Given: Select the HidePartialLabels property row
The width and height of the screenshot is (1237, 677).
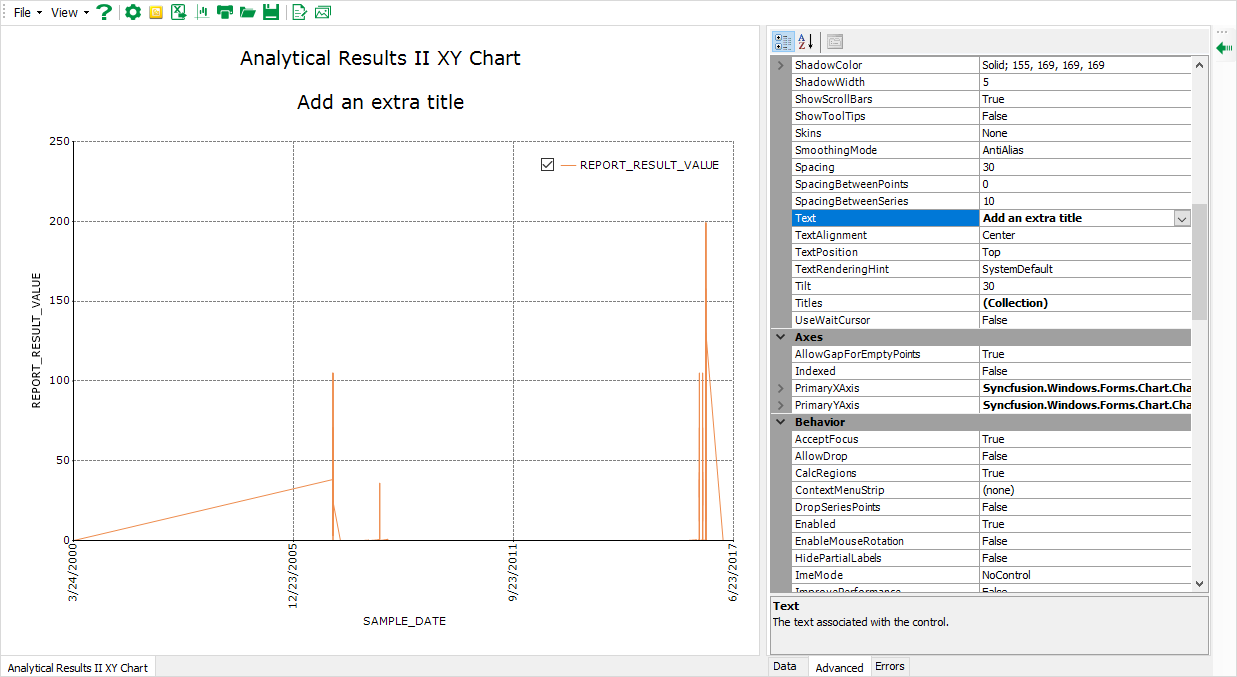Looking at the screenshot, I should pos(991,558).
